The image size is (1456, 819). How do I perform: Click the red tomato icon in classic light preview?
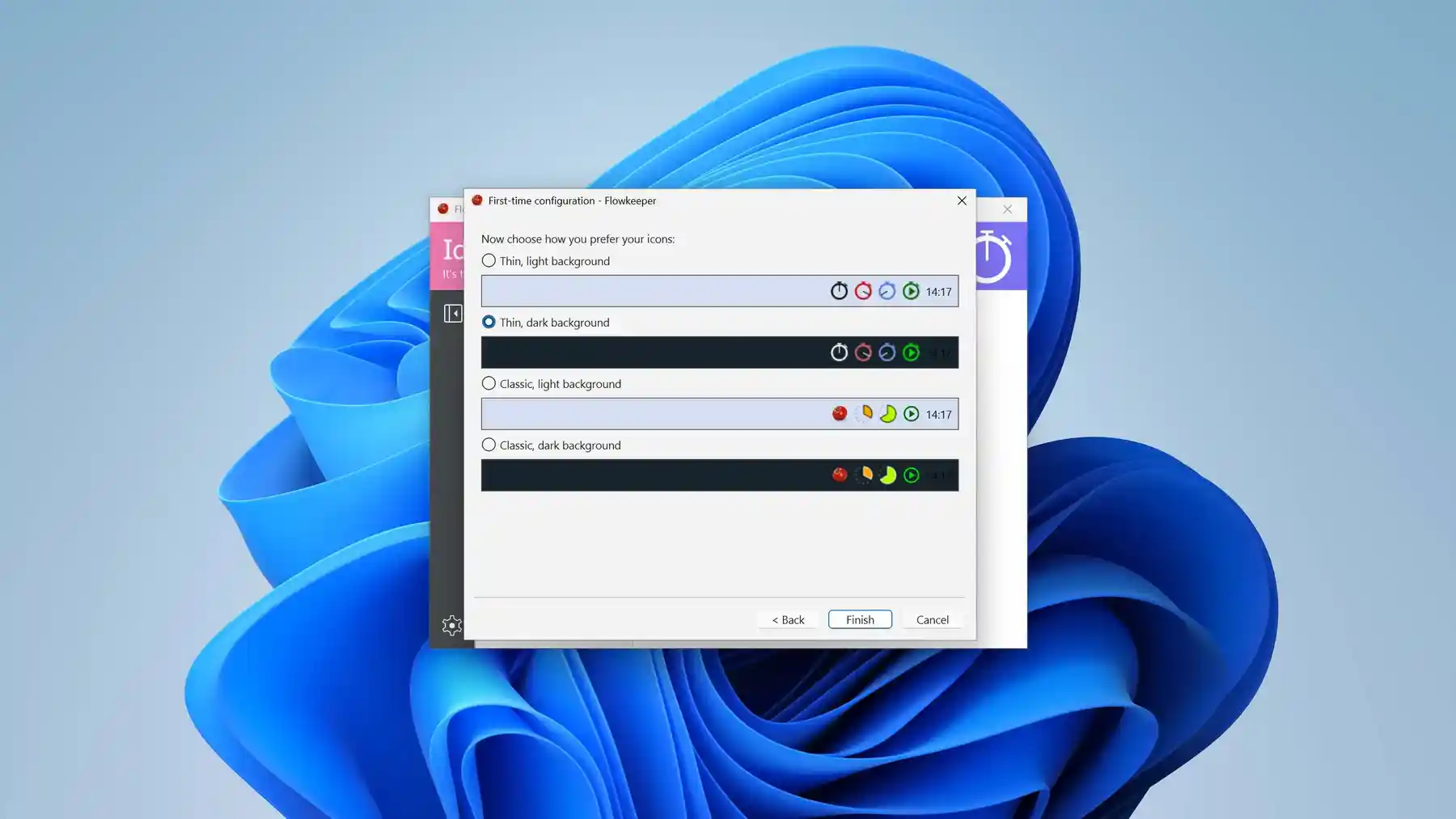point(839,414)
